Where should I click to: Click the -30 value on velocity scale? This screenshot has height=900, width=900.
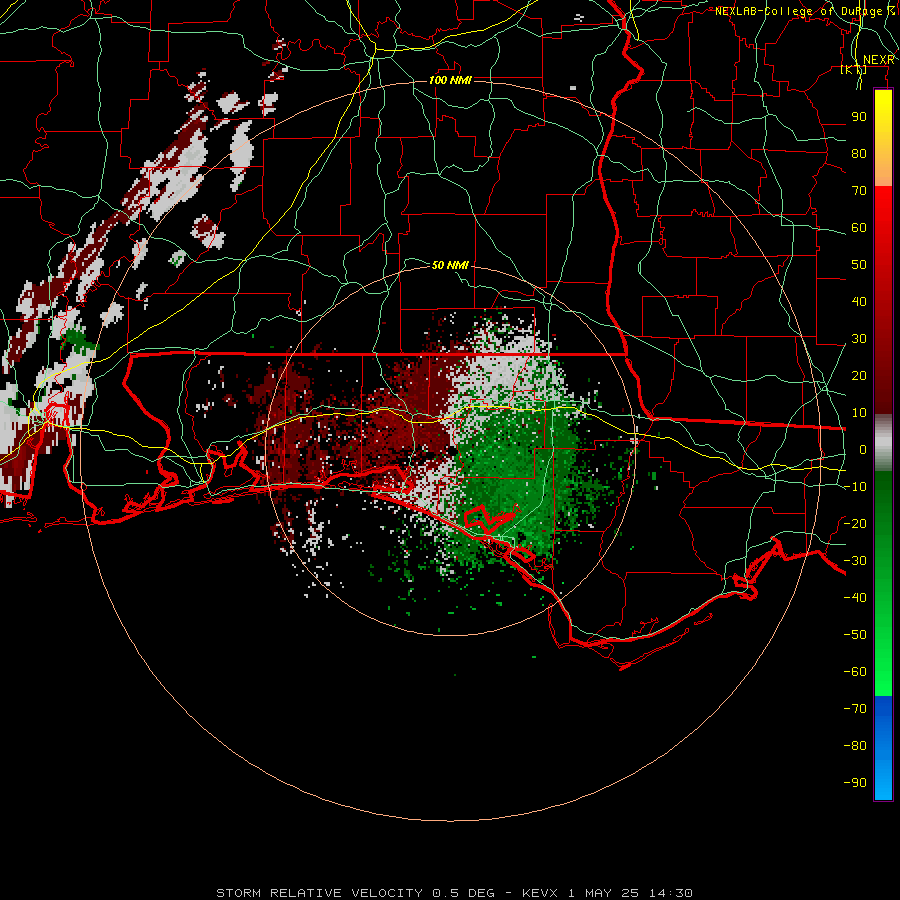click(x=855, y=561)
